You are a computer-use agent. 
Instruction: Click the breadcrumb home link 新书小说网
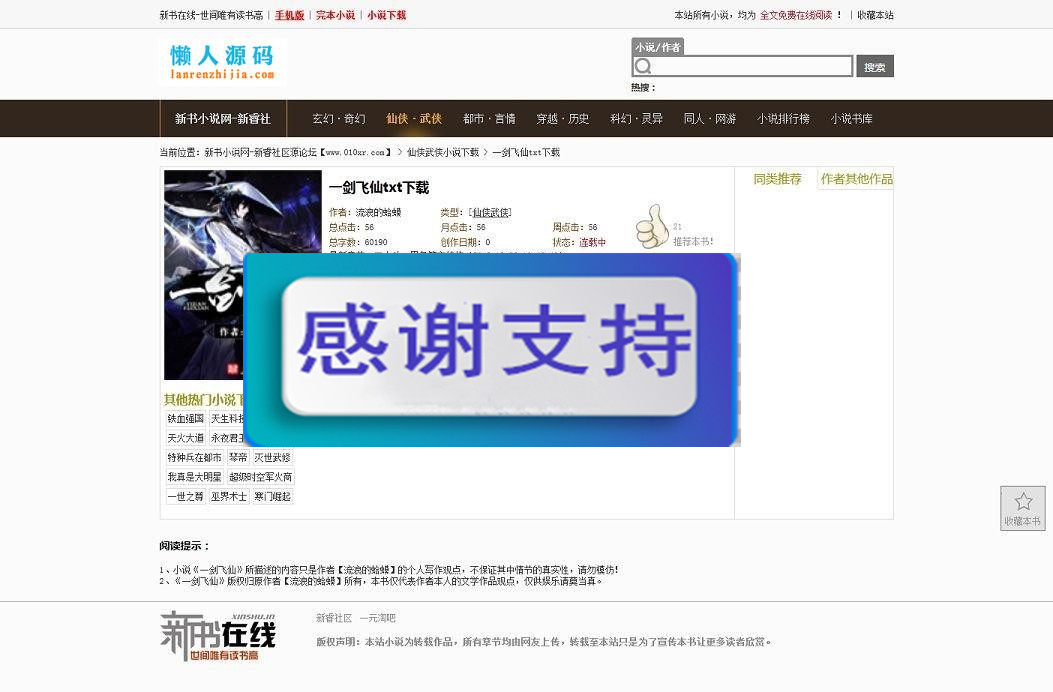click(298, 153)
